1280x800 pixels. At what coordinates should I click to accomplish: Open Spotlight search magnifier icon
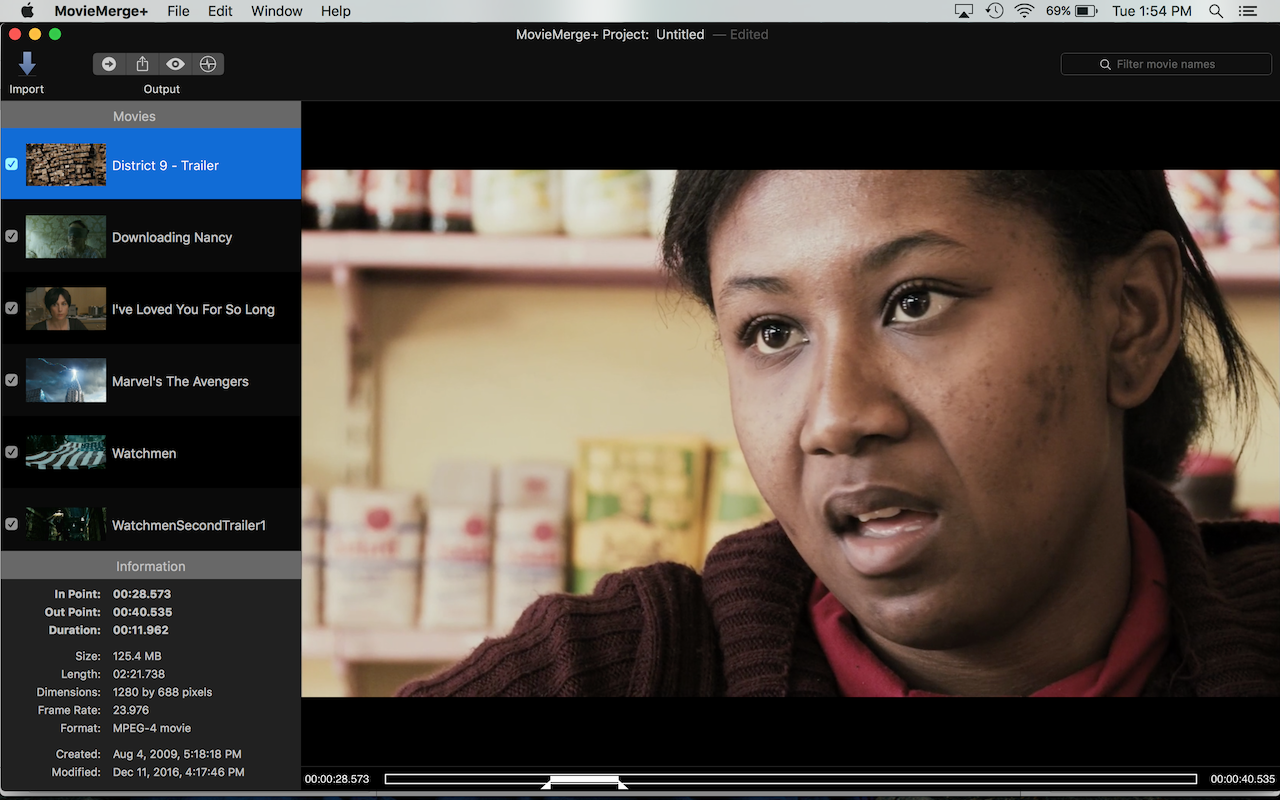coord(1216,11)
